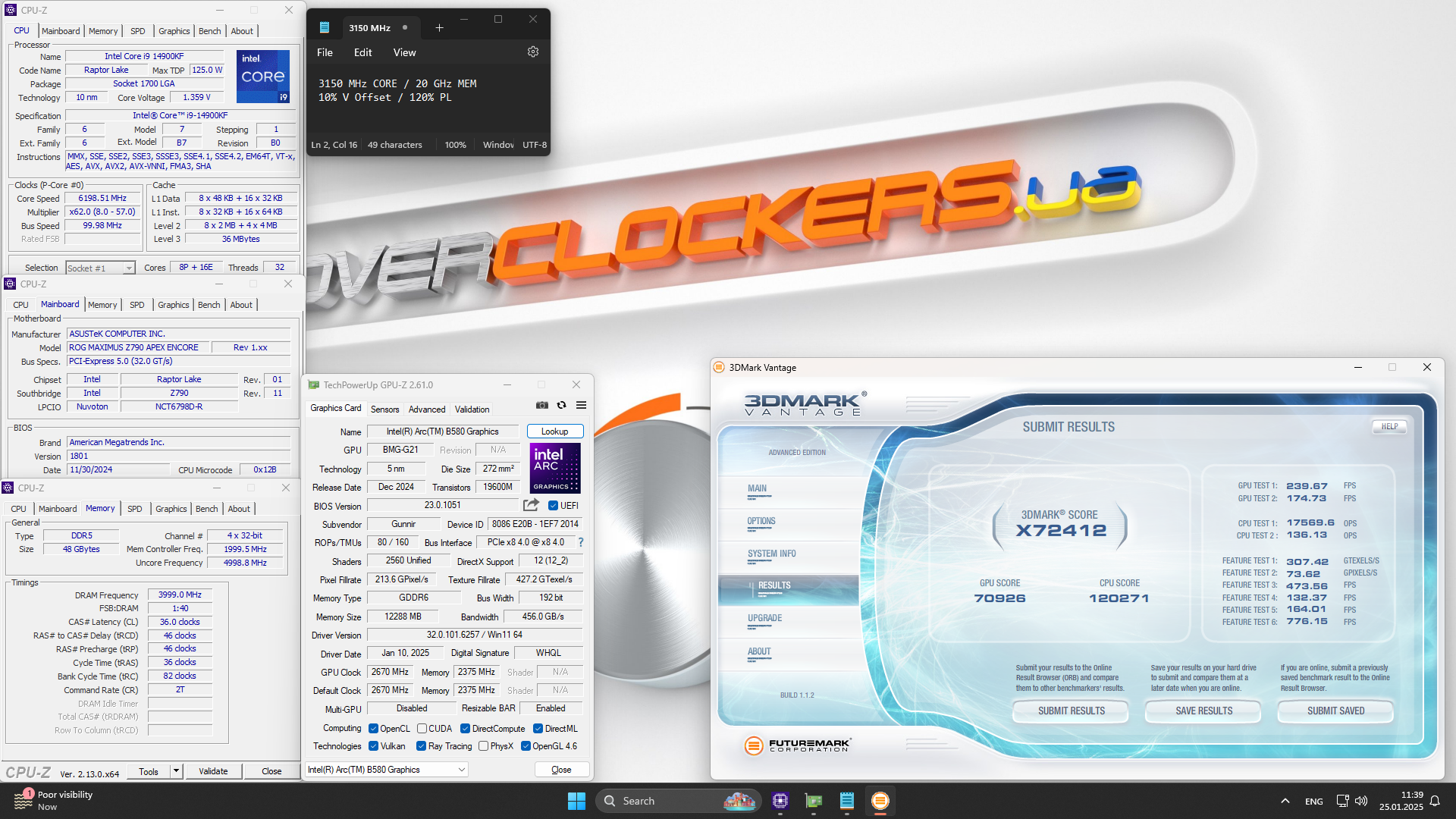Click the Notepad taskbar icon
Screen dimensions: 1456x819
pyautogui.click(x=847, y=801)
